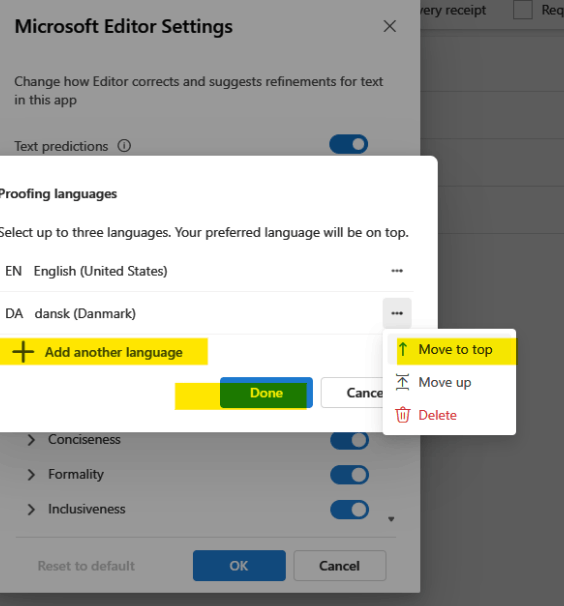564x606 pixels.
Task: Click Reset to default
Action: coord(86,566)
